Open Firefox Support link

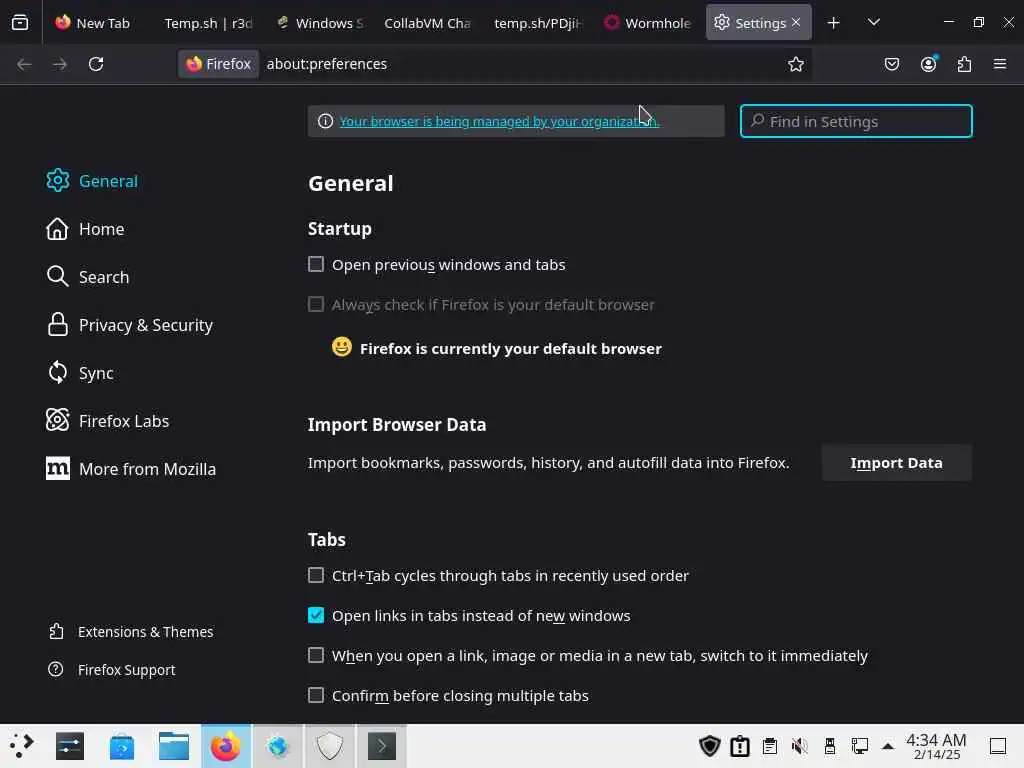click(112, 669)
